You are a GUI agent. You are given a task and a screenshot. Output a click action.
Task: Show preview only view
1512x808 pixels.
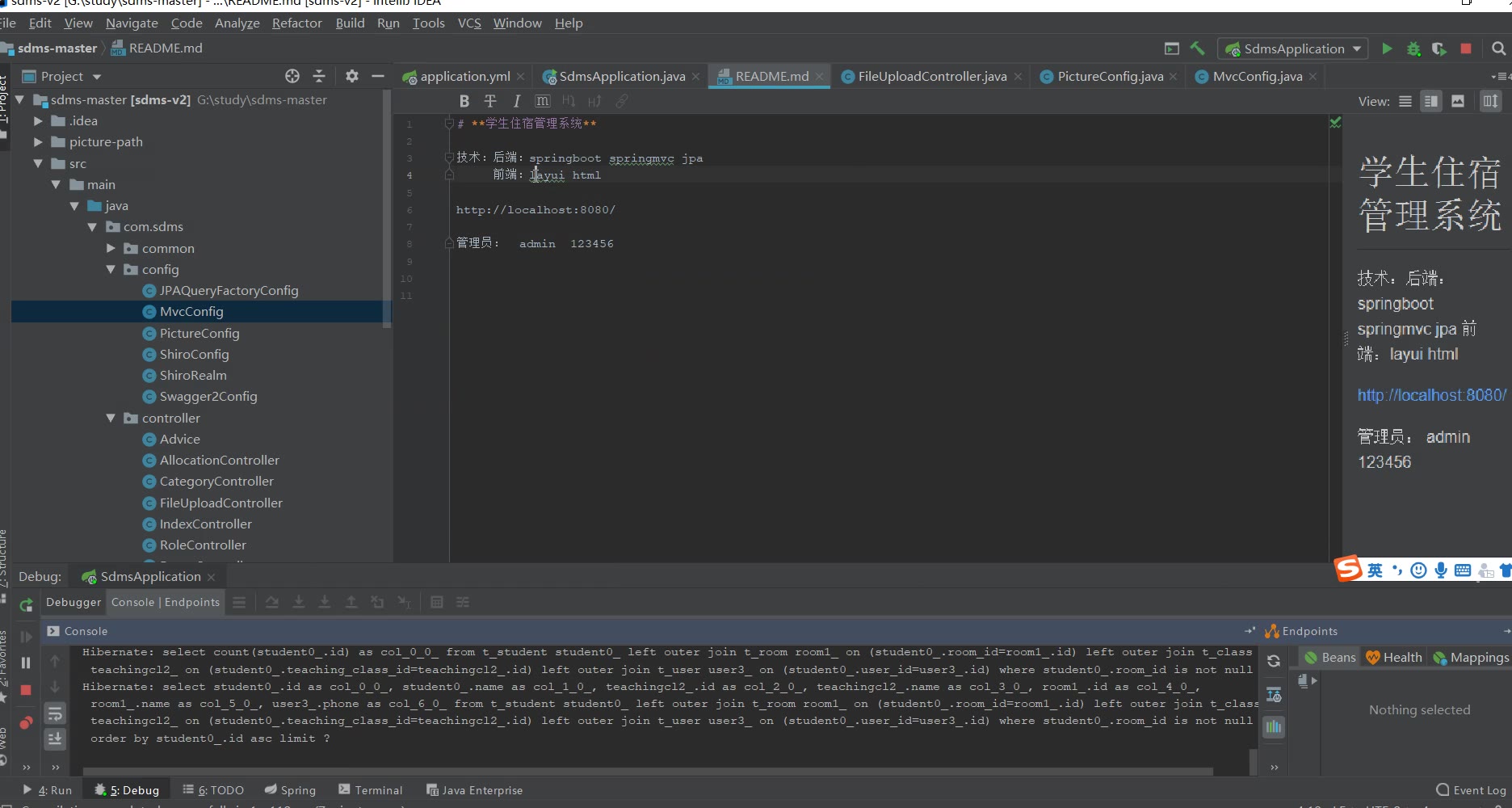[1458, 101]
